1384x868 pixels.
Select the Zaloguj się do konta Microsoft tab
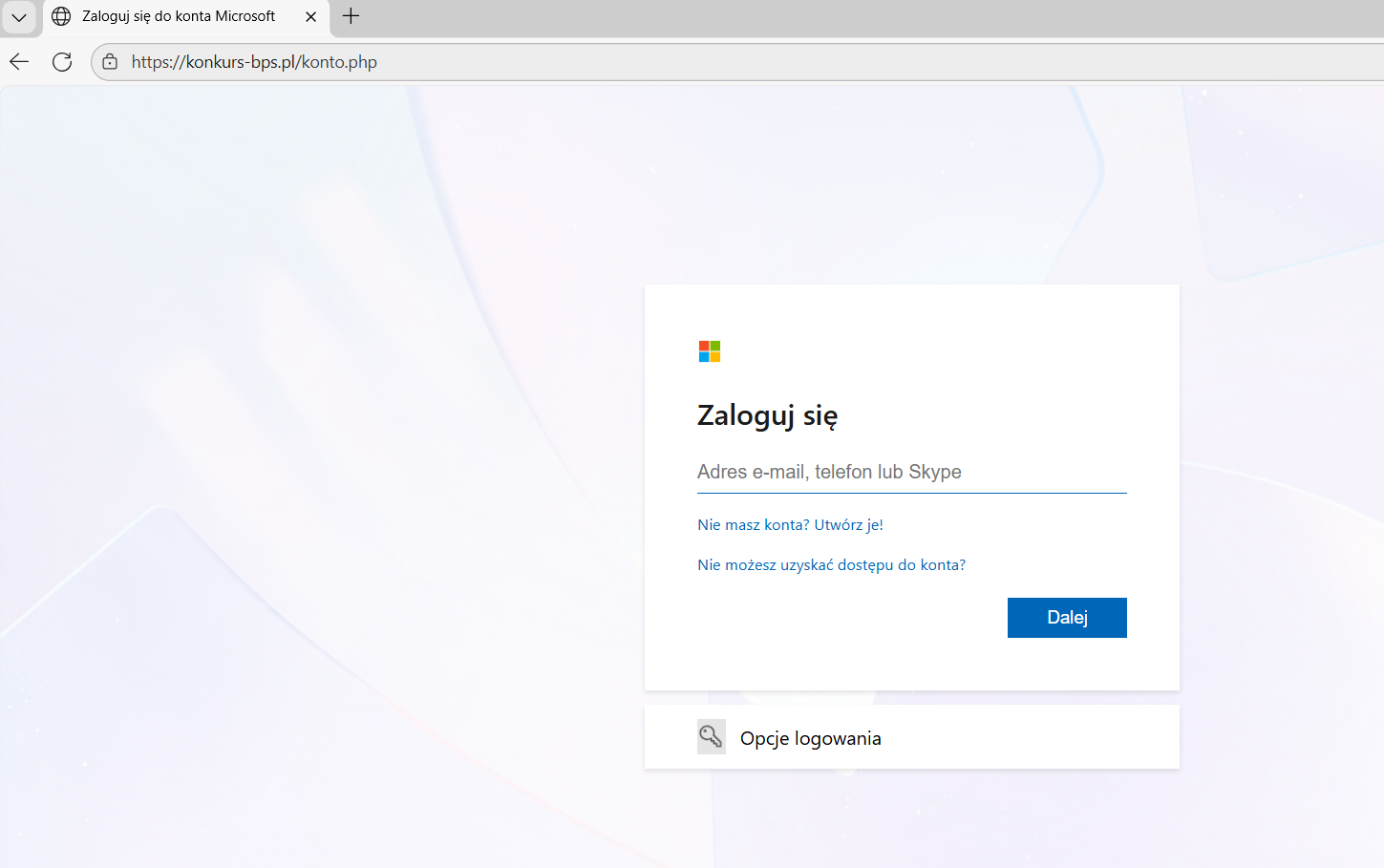coord(177,16)
